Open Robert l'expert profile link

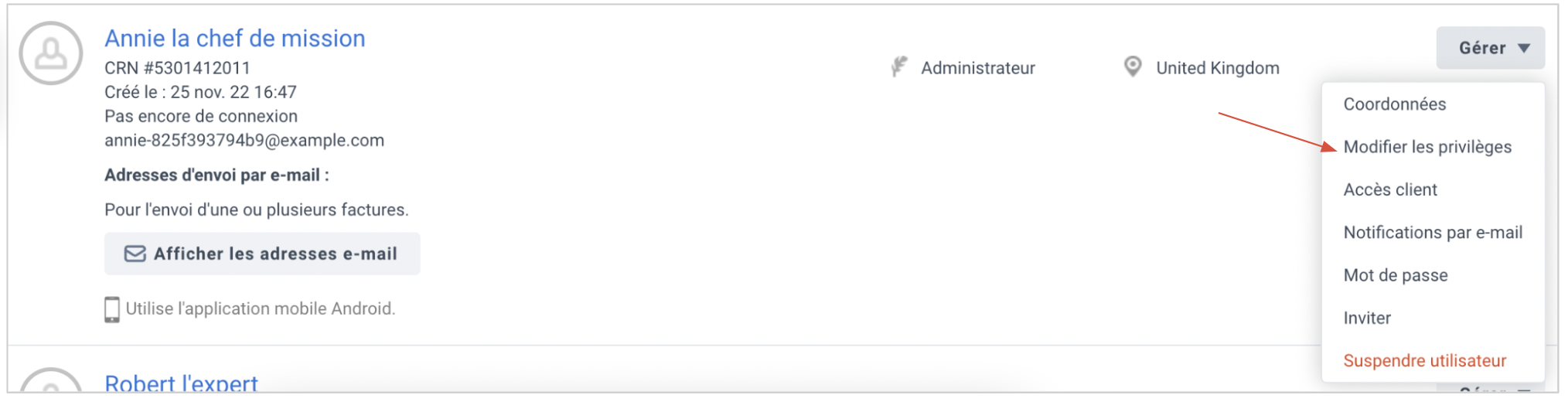click(181, 383)
